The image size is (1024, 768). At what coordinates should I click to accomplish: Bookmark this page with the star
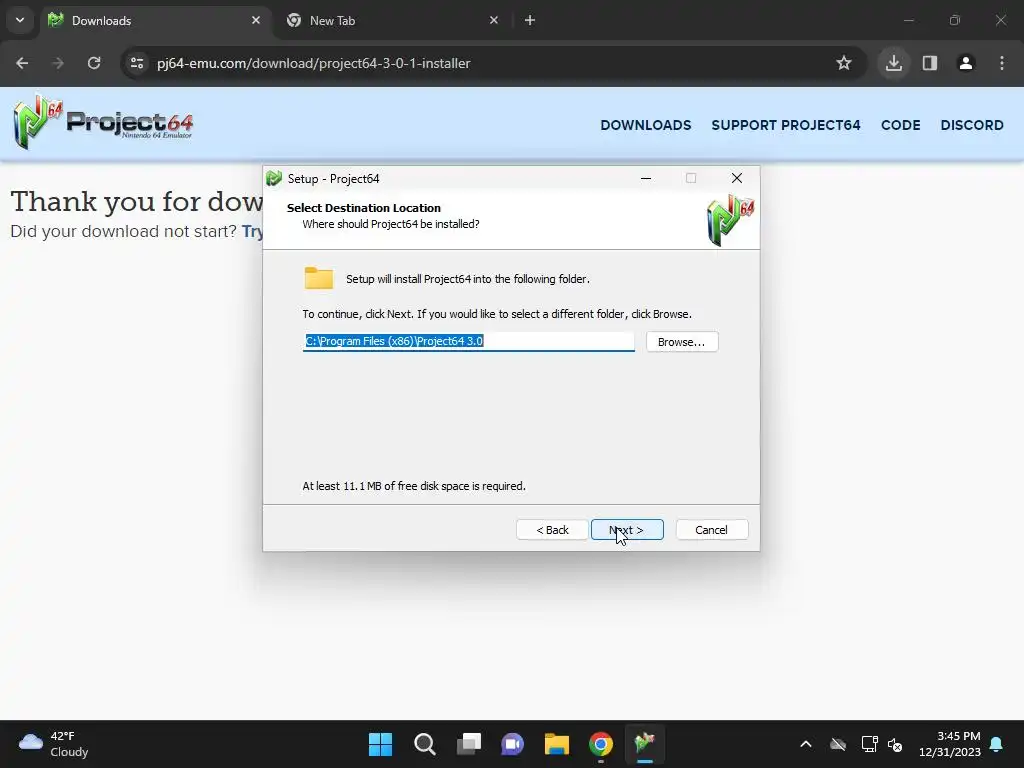[844, 63]
